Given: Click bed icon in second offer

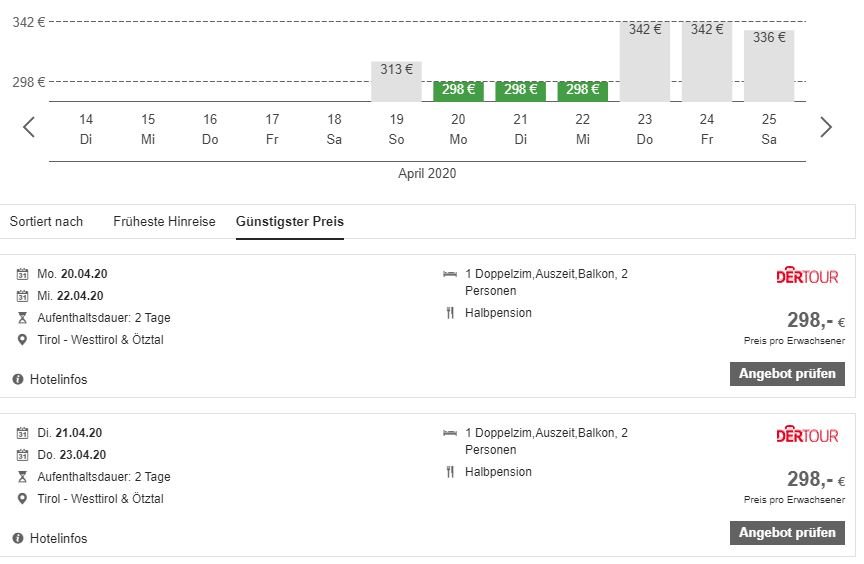Looking at the screenshot, I should click(x=449, y=433).
